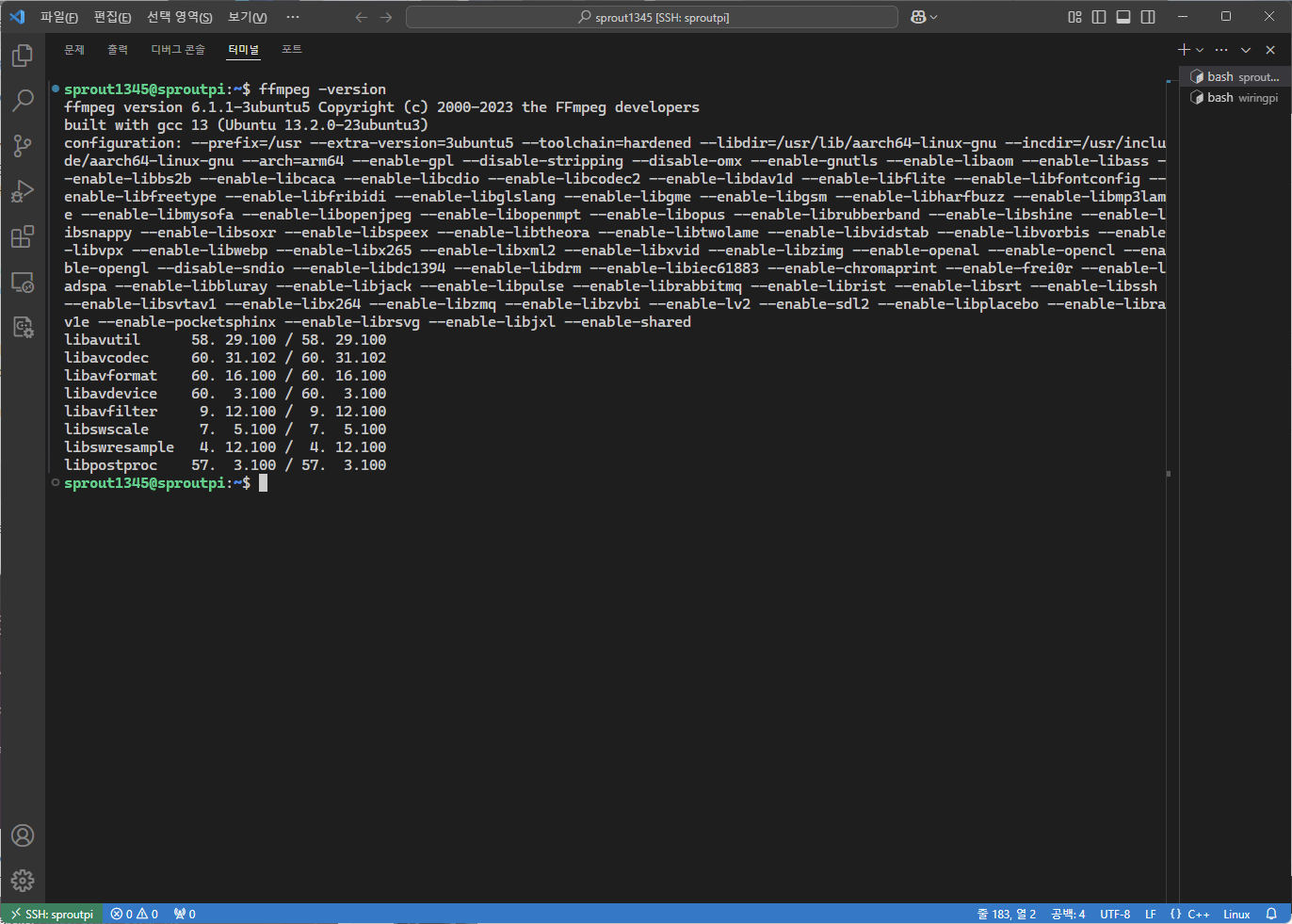Open the file settings icon above Accounts

pos(23,327)
